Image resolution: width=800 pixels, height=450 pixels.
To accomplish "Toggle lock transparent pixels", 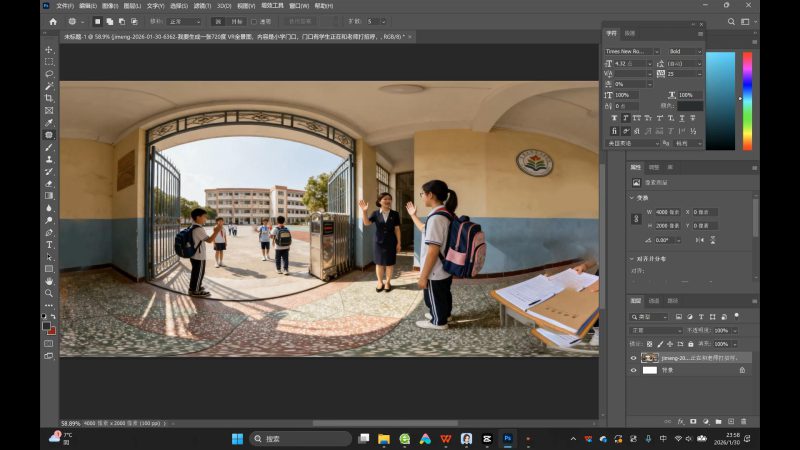I will (x=649, y=344).
